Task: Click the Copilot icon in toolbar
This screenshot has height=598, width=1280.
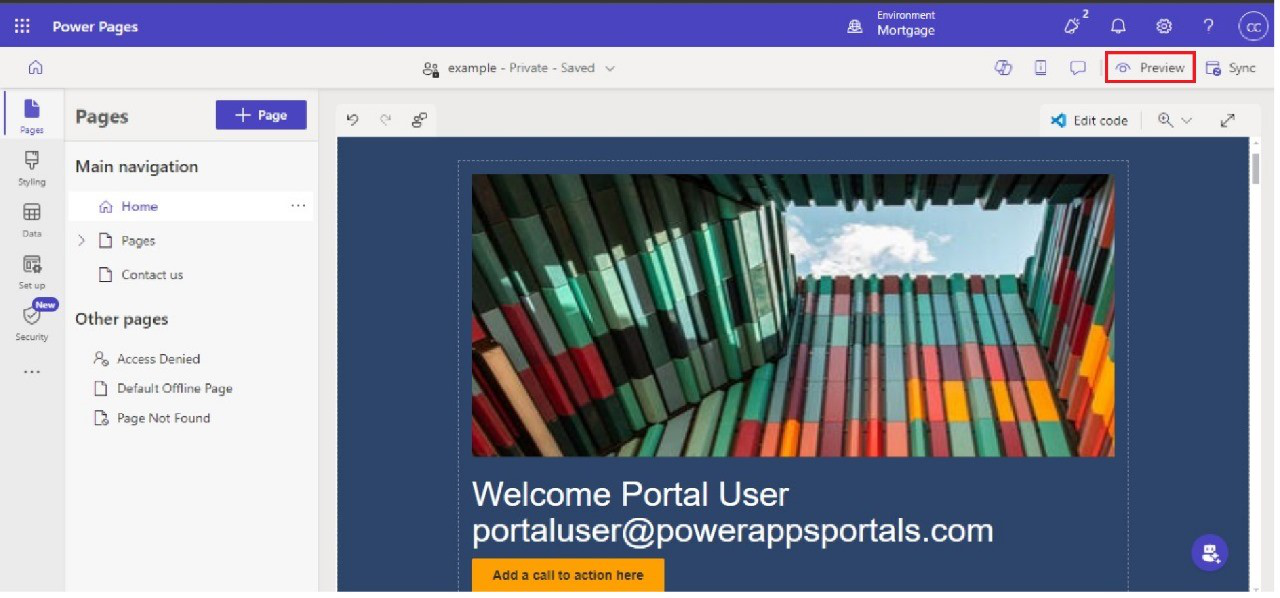Action: (x=1003, y=68)
